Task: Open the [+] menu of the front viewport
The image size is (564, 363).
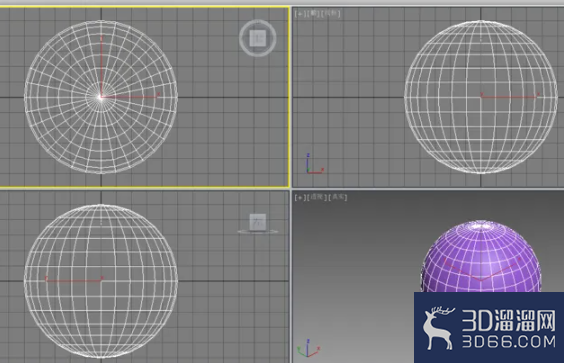Action: [x=300, y=14]
